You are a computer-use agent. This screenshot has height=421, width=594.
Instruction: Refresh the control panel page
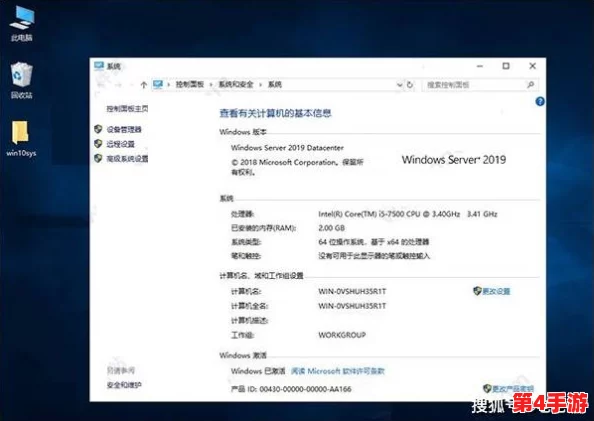tap(410, 85)
